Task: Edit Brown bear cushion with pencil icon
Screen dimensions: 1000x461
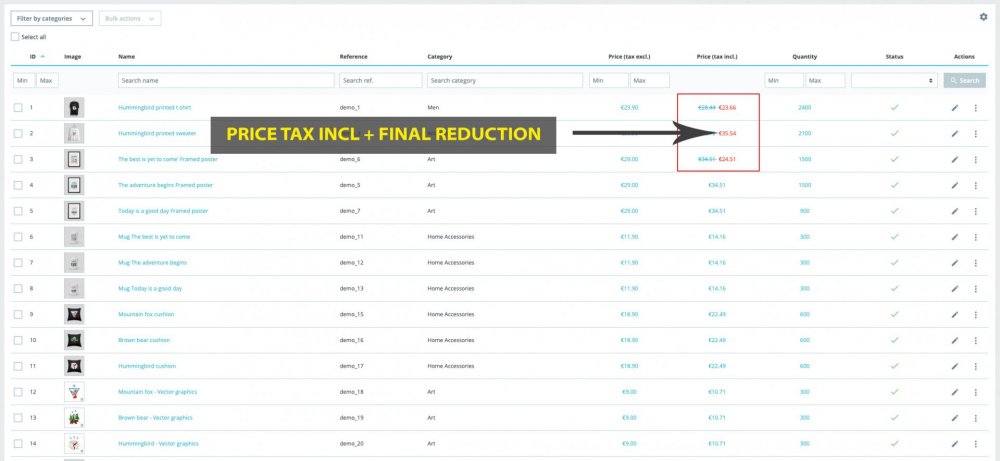Action: [x=955, y=340]
